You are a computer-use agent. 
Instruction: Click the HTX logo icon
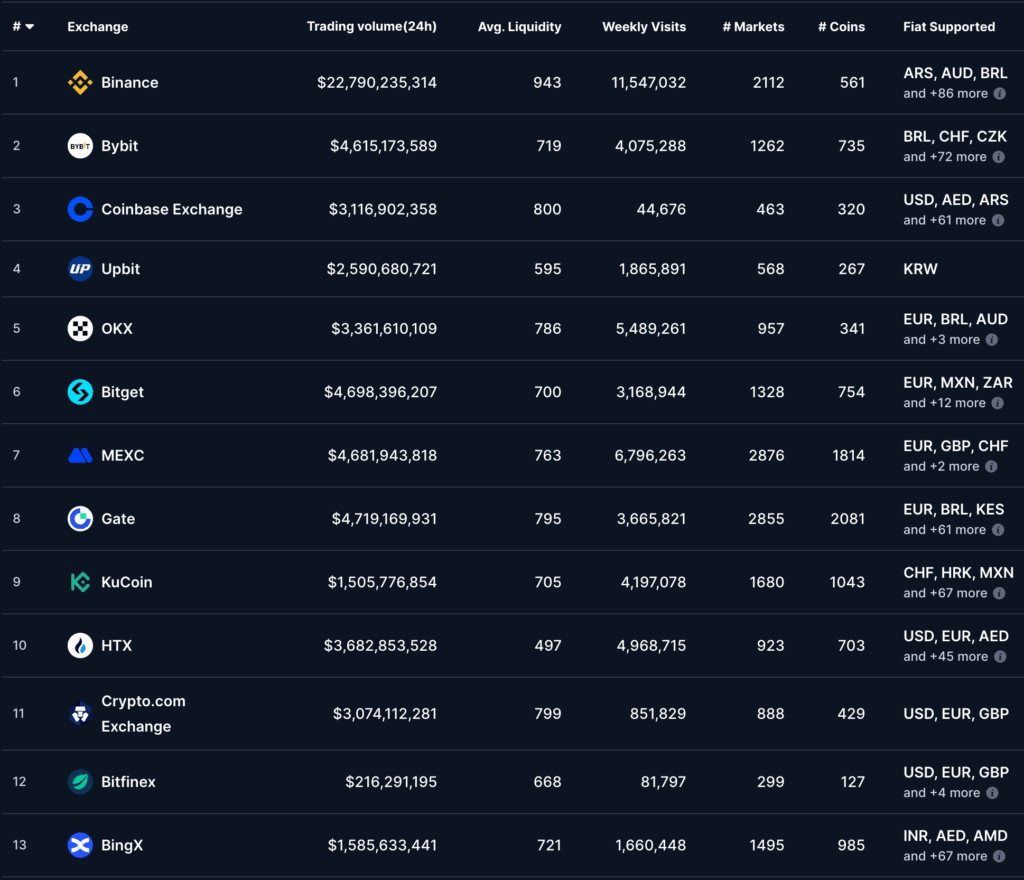point(80,645)
